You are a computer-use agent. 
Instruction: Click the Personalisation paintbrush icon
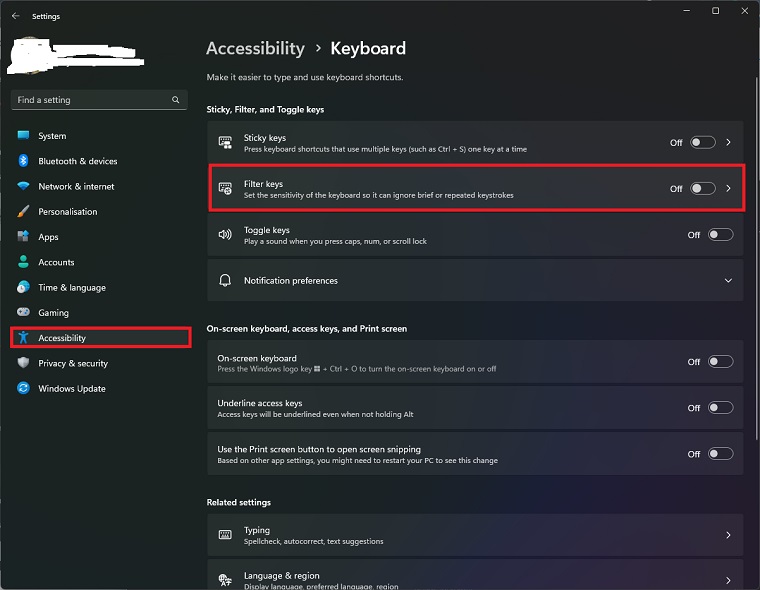tap(23, 212)
